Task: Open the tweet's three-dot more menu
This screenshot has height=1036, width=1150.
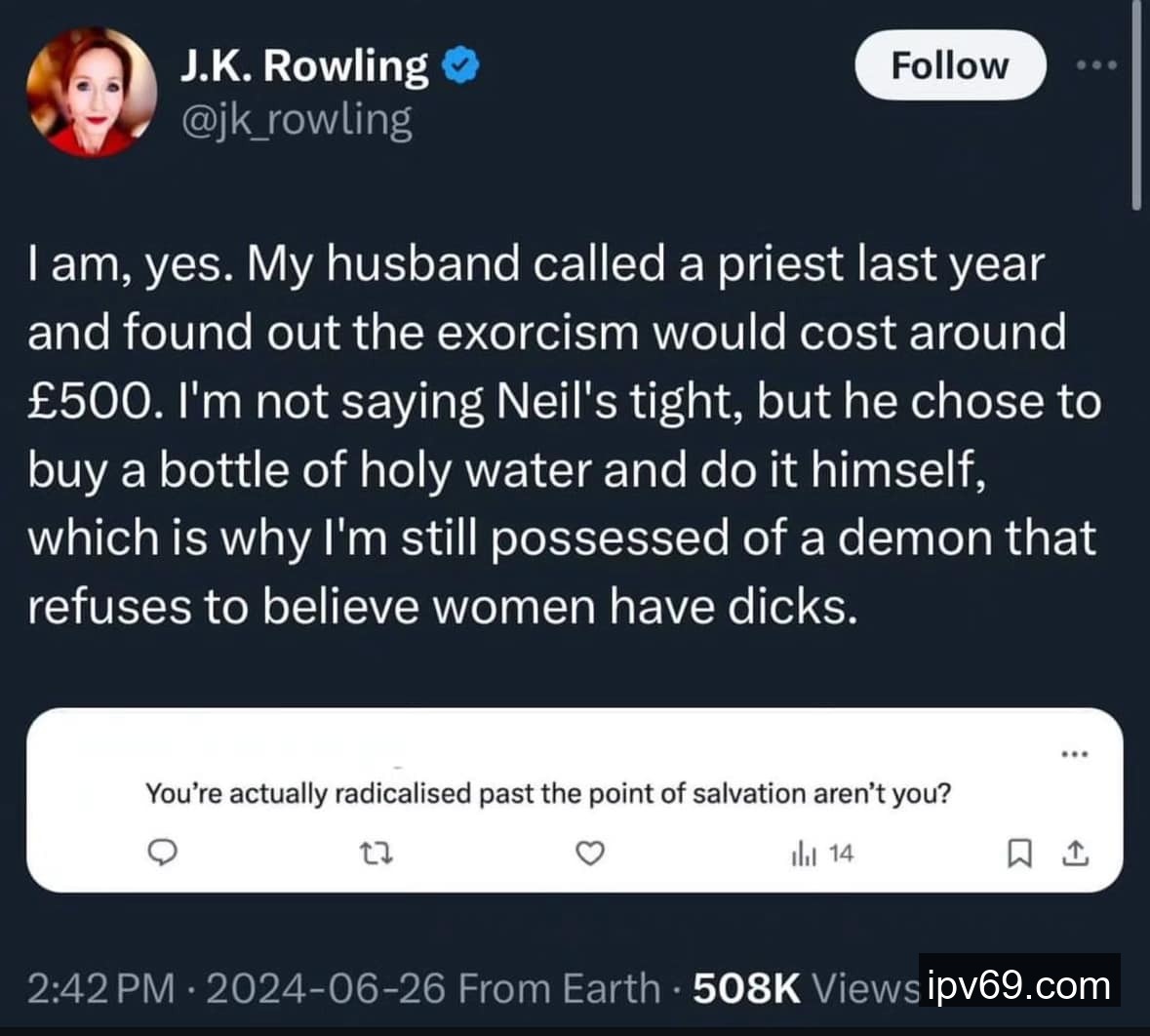Action: pos(1096,65)
